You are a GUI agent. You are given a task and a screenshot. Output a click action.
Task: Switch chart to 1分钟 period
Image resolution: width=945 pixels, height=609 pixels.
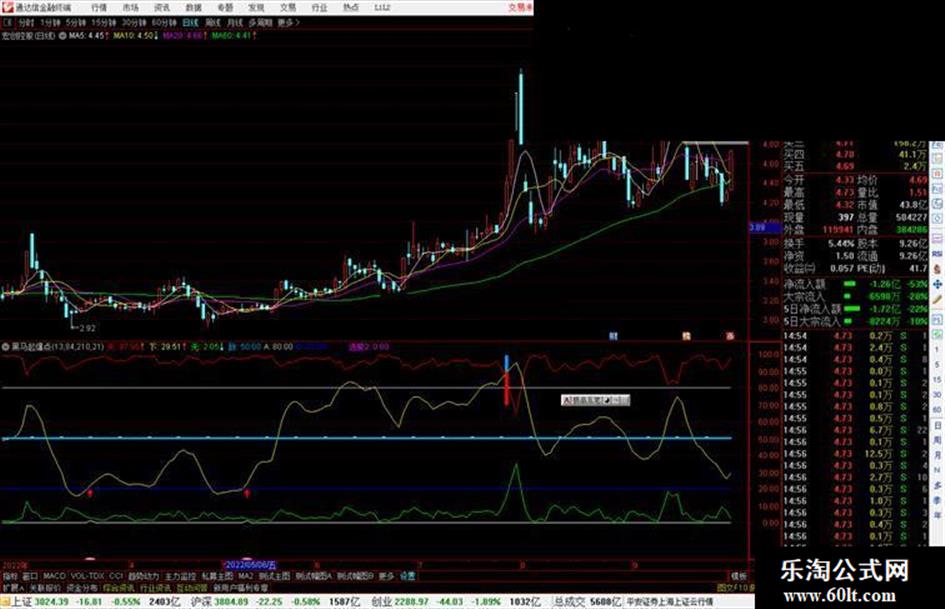[50, 22]
